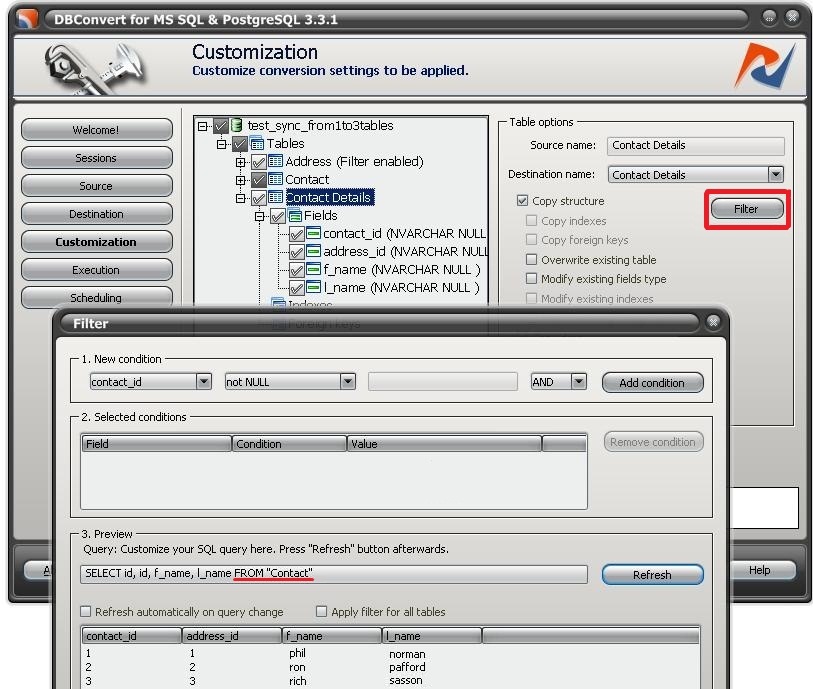This screenshot has height=689, width=813.
Task: Click the address_id field icon
Action: click(313, 251)
